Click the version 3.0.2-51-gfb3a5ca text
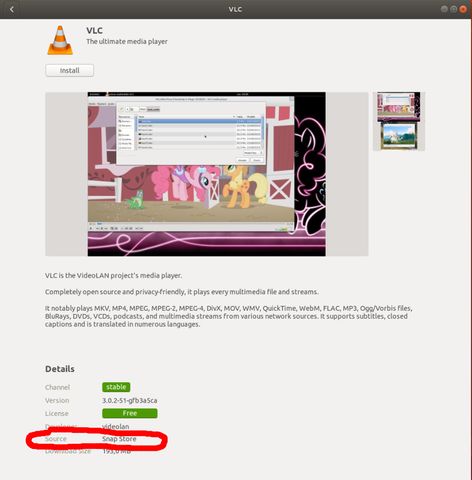This screenshot has width=472, height=480. (x=130, y=400)
